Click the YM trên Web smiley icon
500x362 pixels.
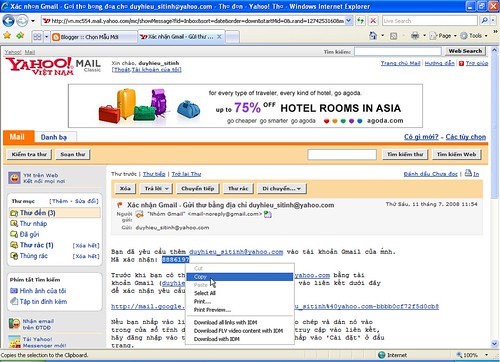point(14,178)
